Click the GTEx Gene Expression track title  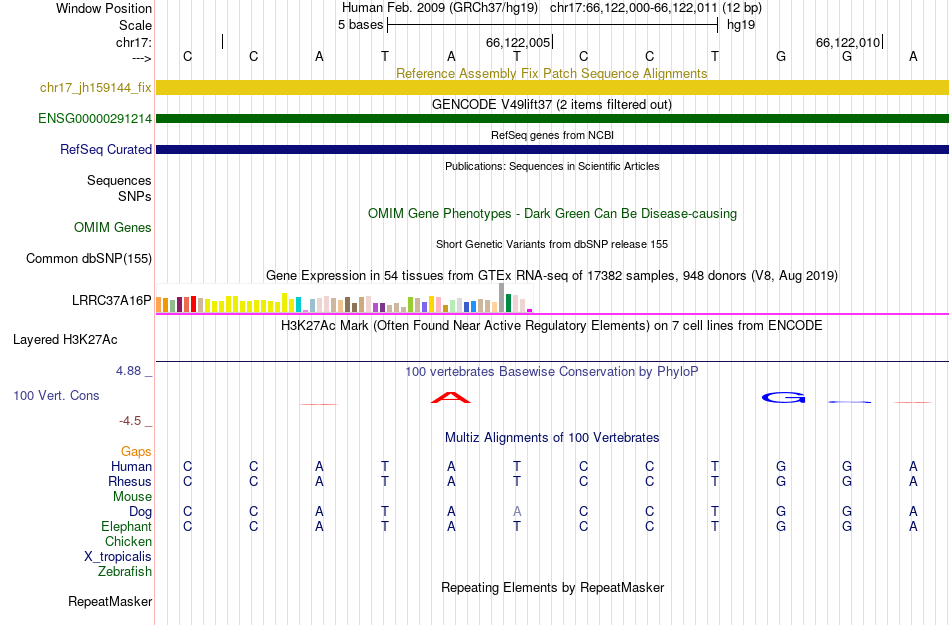(552, 276)
